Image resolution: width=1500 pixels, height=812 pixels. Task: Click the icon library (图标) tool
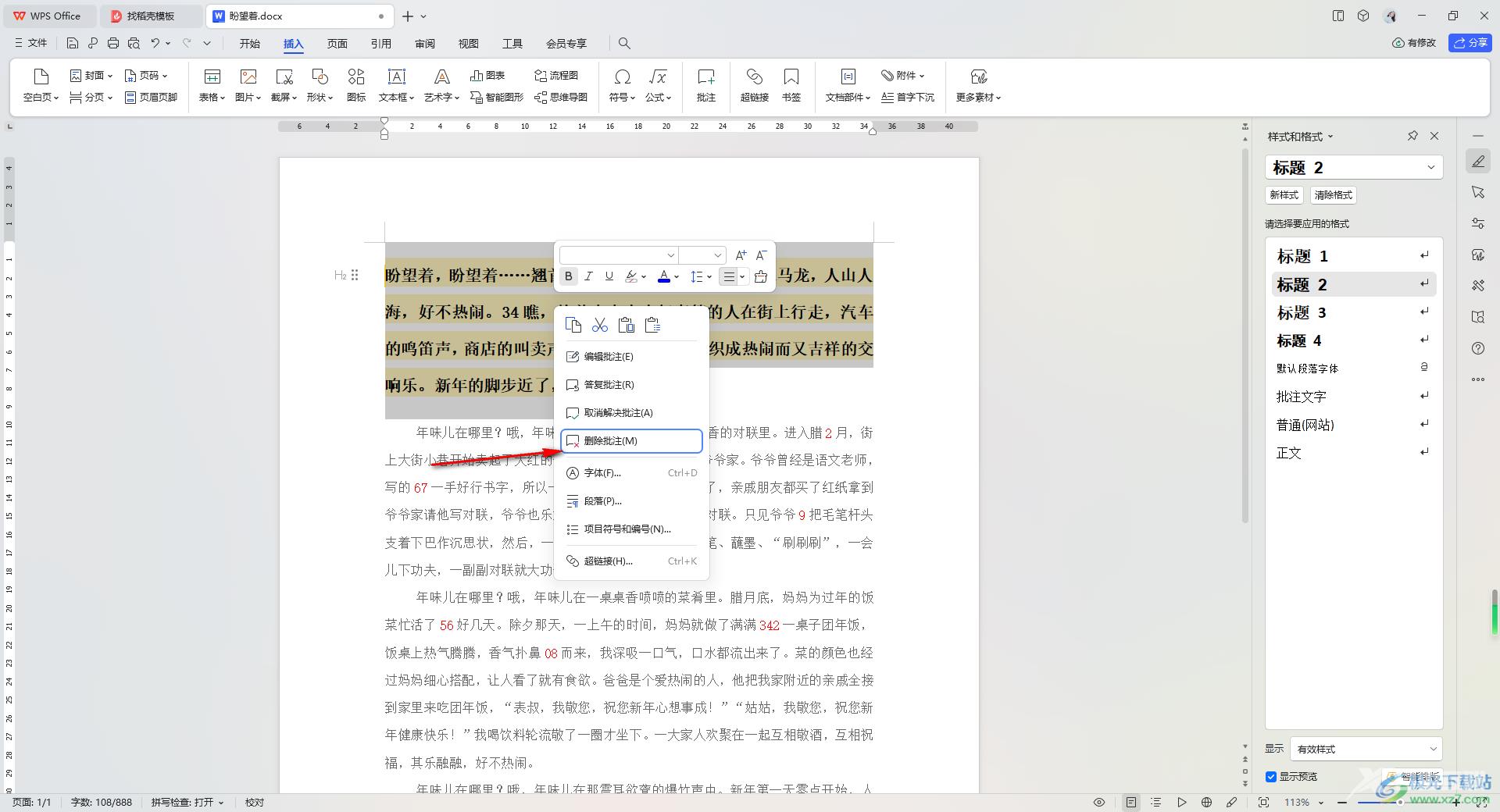[x=356, y=86]
